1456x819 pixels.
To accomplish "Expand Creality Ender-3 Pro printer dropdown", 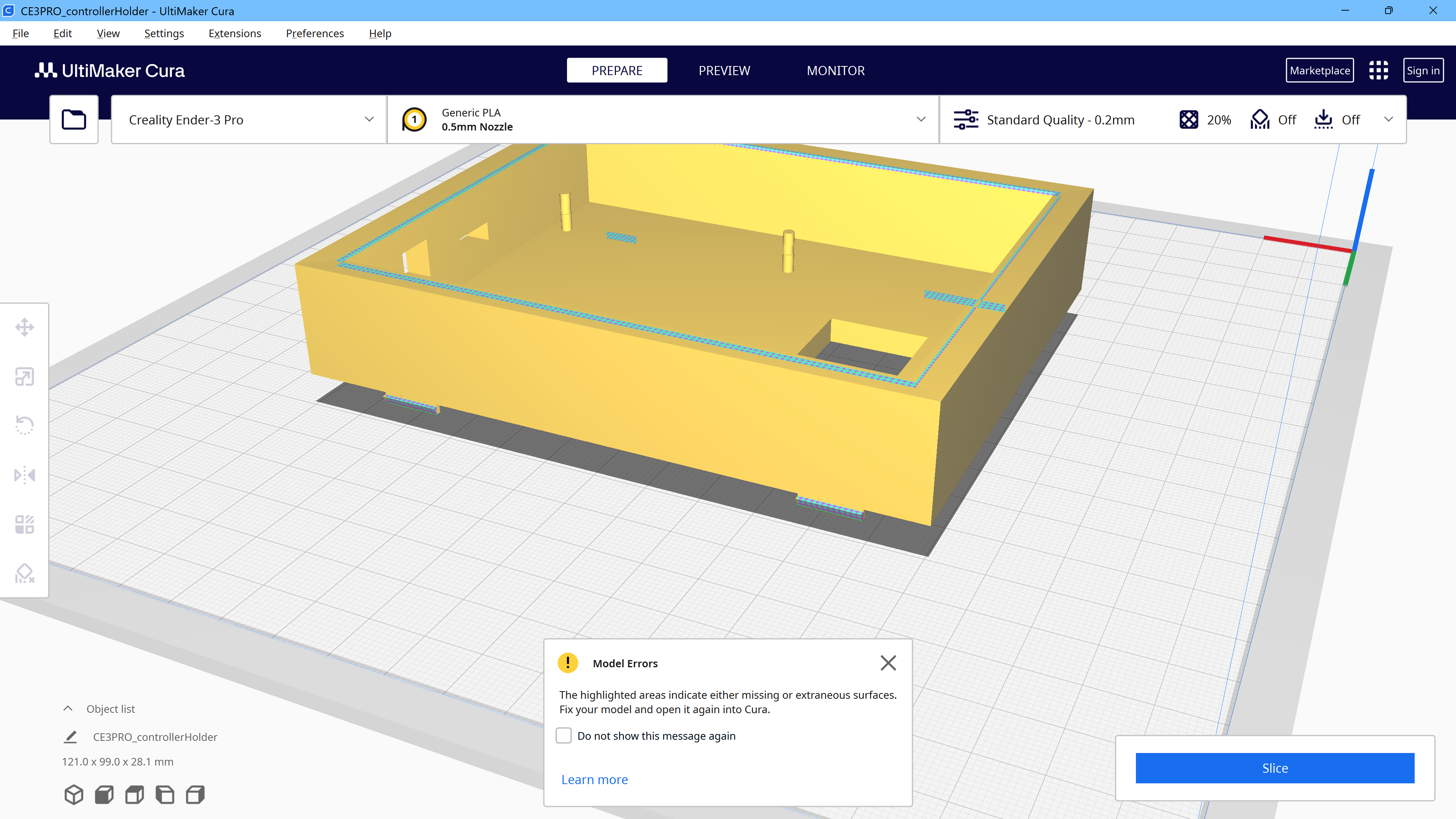I will pyautogui.click(x=369, y=119).
